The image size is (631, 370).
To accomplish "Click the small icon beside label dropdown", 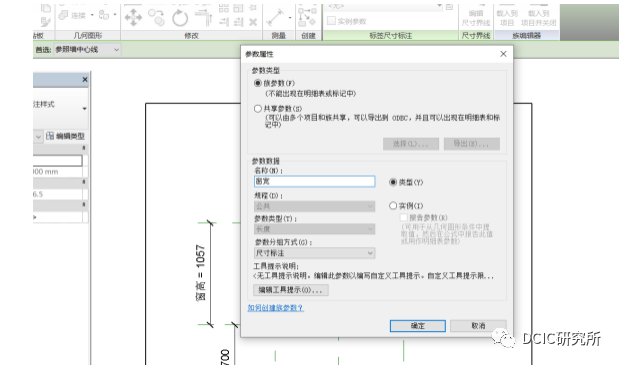I will pyautogui.click(x=450, y=7).
